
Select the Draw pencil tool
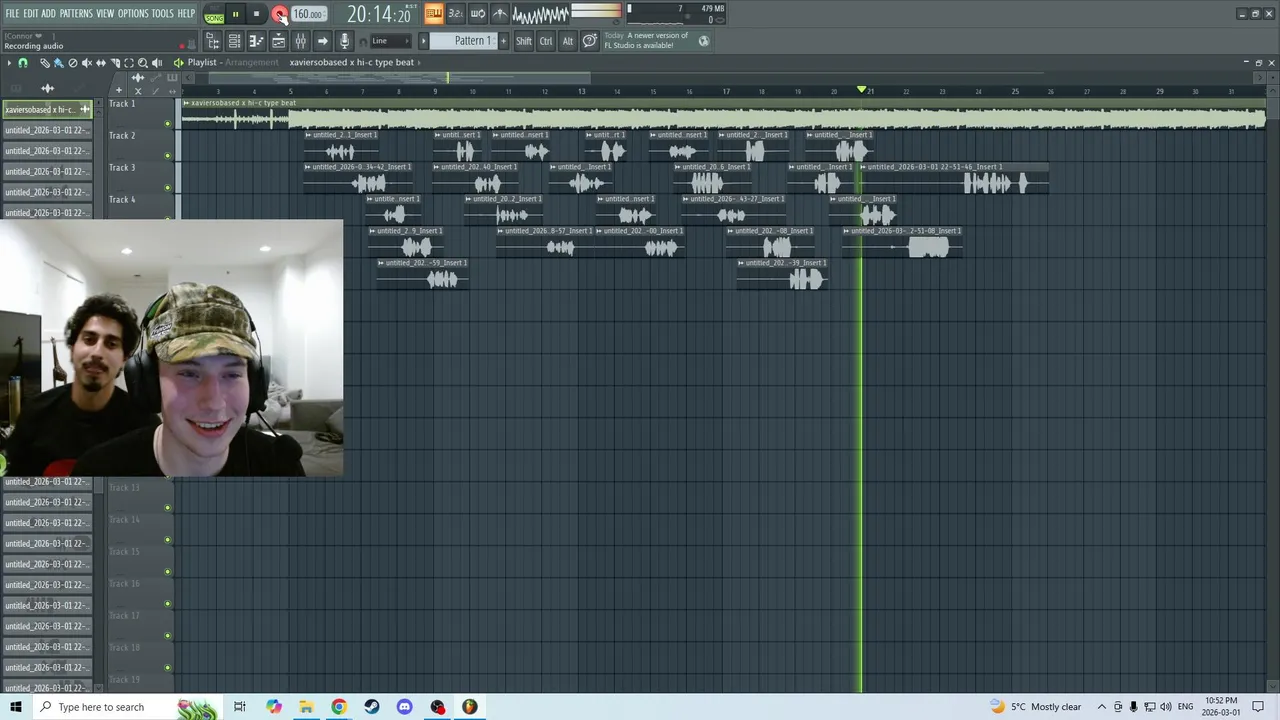pos(45,63)
